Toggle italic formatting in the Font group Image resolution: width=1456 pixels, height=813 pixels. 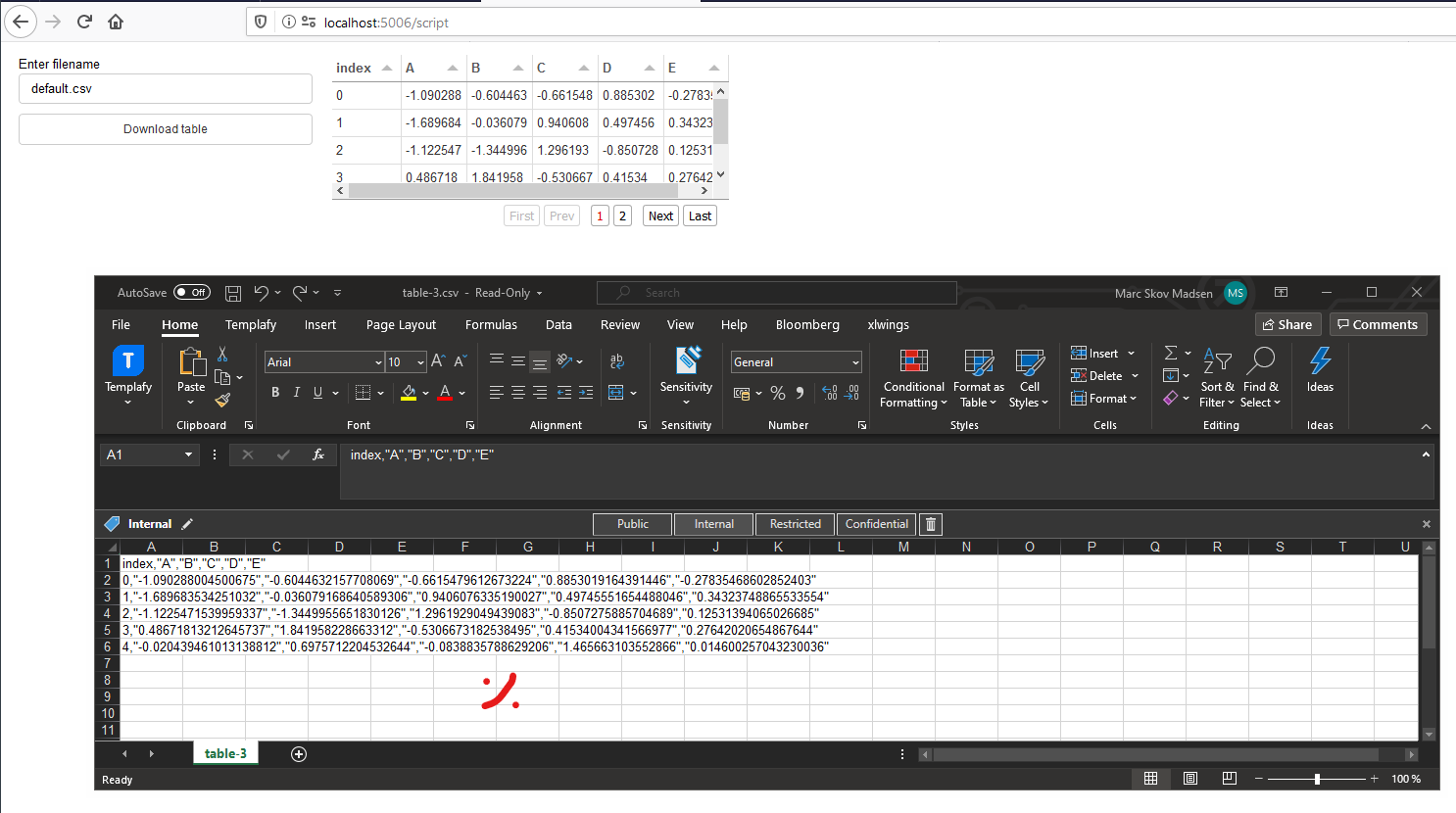296,392
